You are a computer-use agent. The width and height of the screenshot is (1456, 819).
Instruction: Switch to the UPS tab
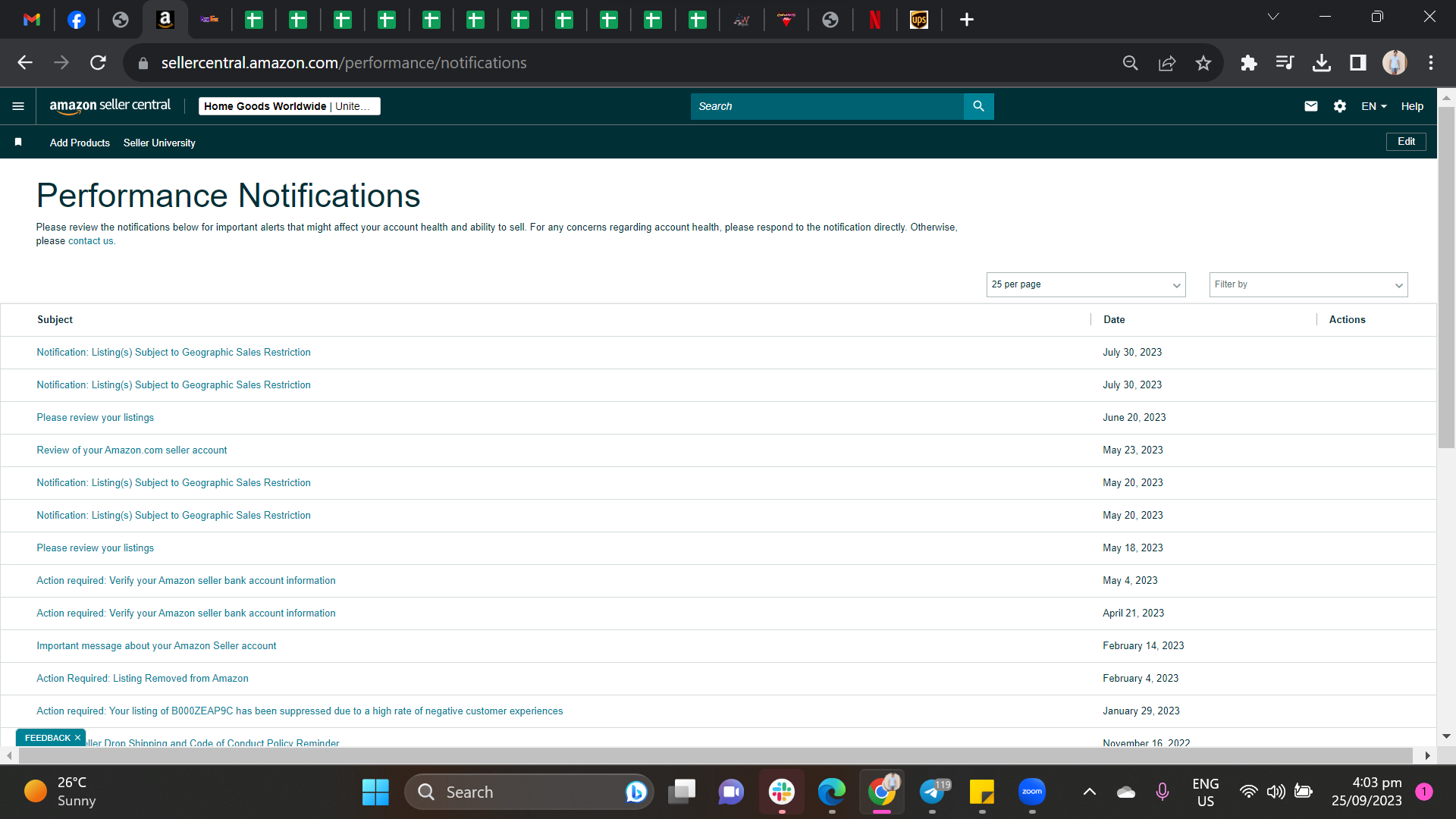coord(919,20)
